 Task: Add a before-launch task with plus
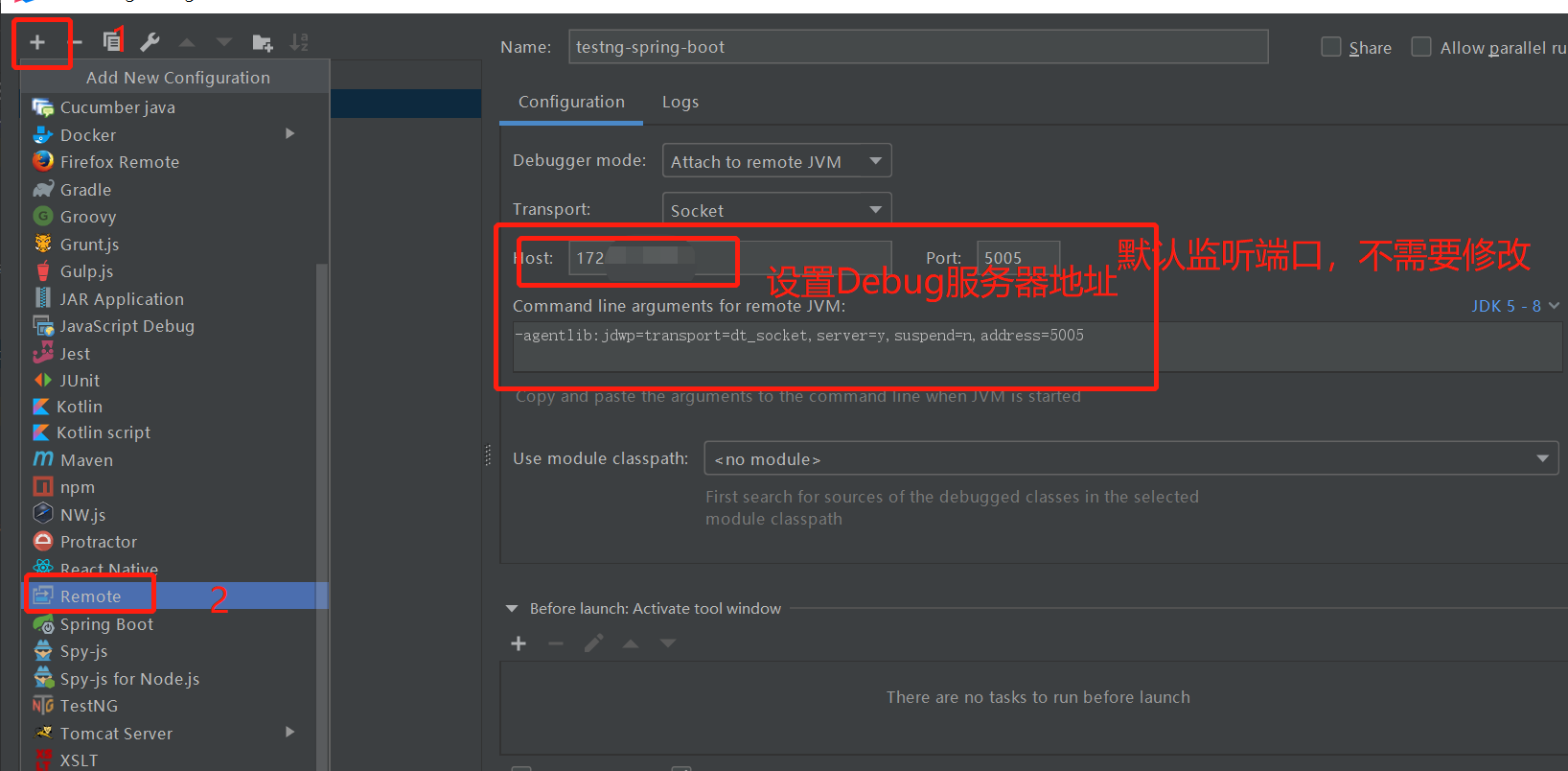tap(519, 643)
